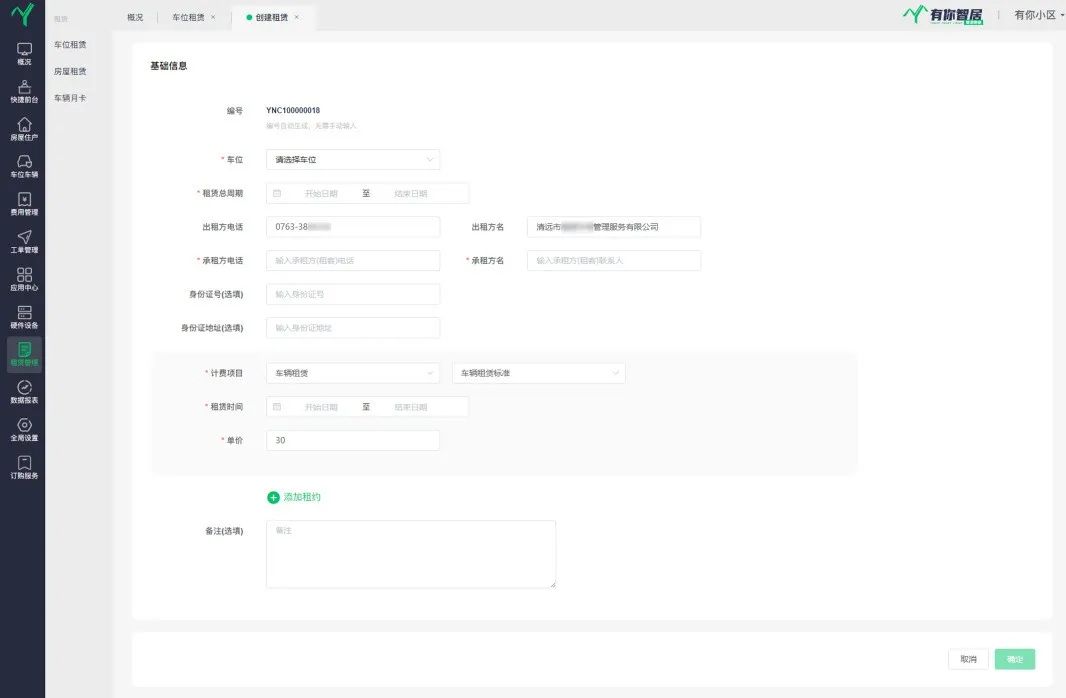Select 房屋租赁 in the submenu
Image resolution: width=1066 pixels, height=698 pixels.
pos(70,71)
